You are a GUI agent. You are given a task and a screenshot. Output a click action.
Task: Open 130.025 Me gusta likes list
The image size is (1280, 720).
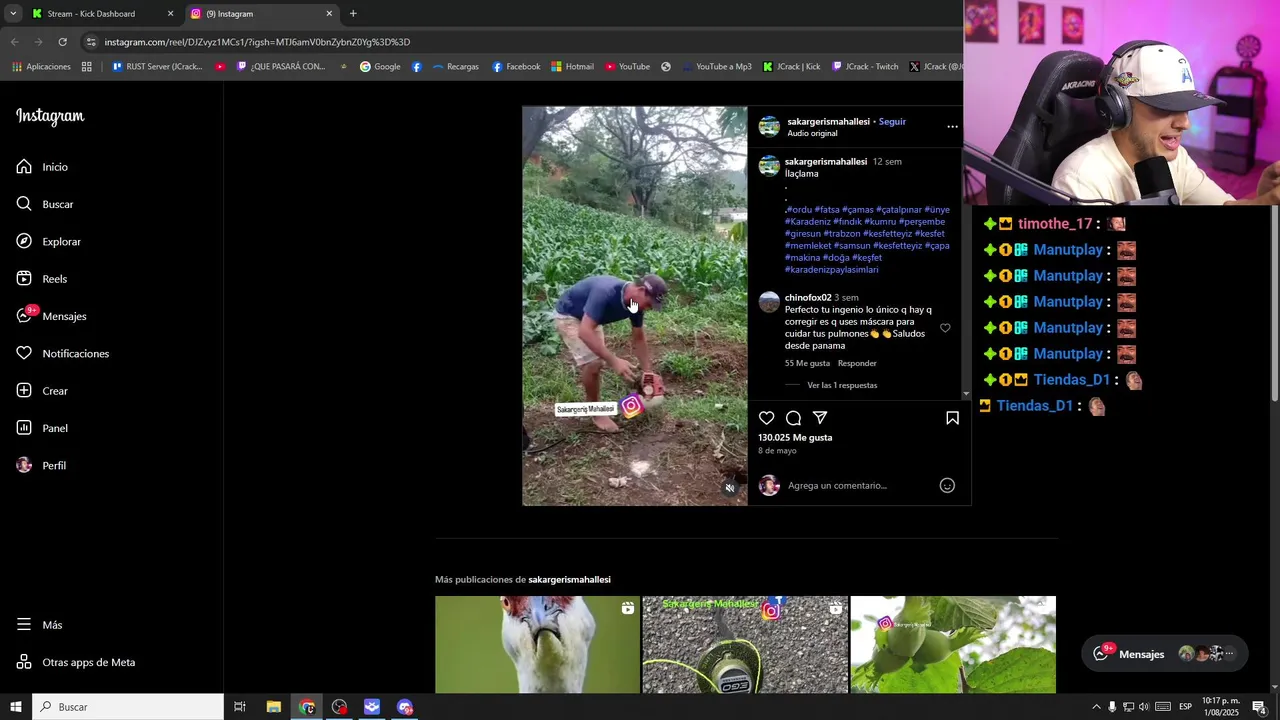(x=795, y=438)
